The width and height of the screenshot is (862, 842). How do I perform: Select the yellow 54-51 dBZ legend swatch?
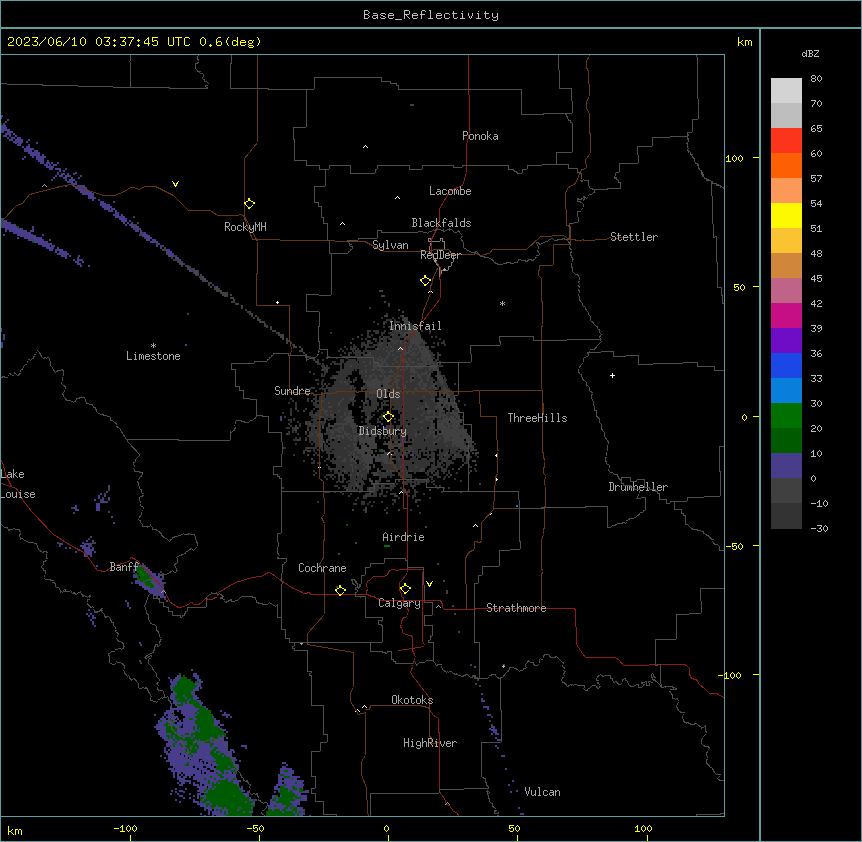[786, 215]
